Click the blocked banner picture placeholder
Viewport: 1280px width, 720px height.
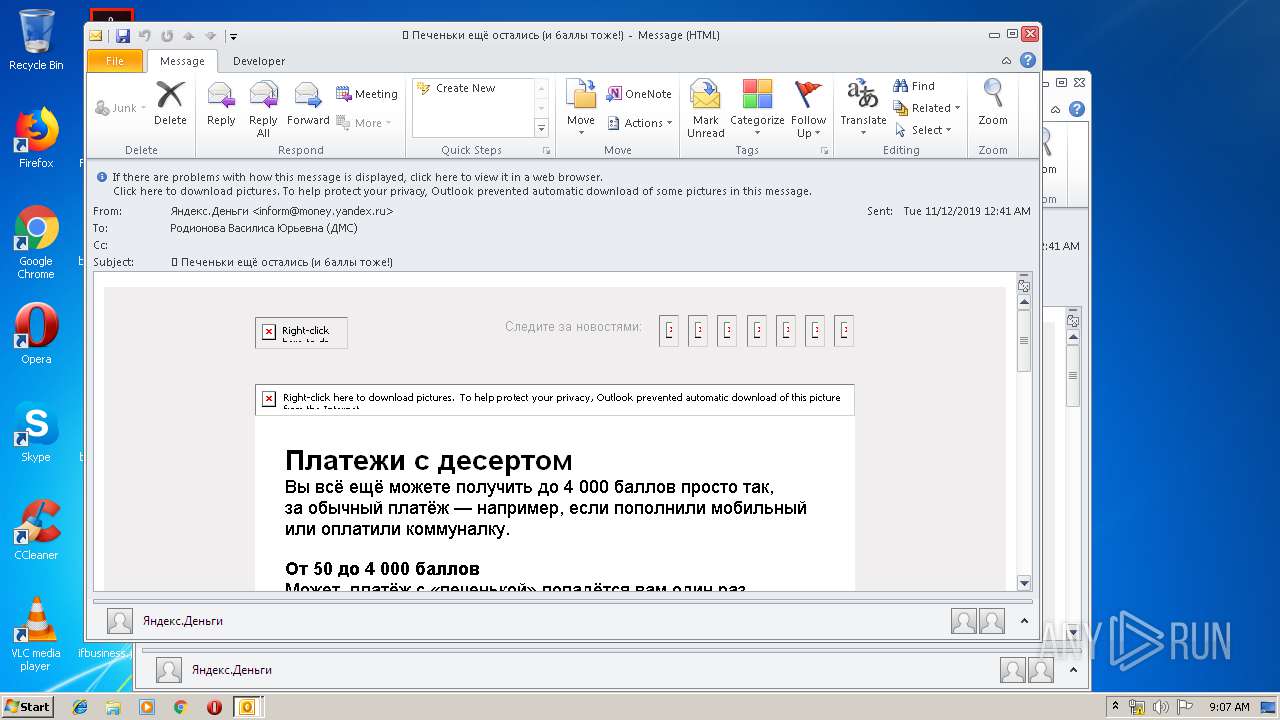click(555, 399)
